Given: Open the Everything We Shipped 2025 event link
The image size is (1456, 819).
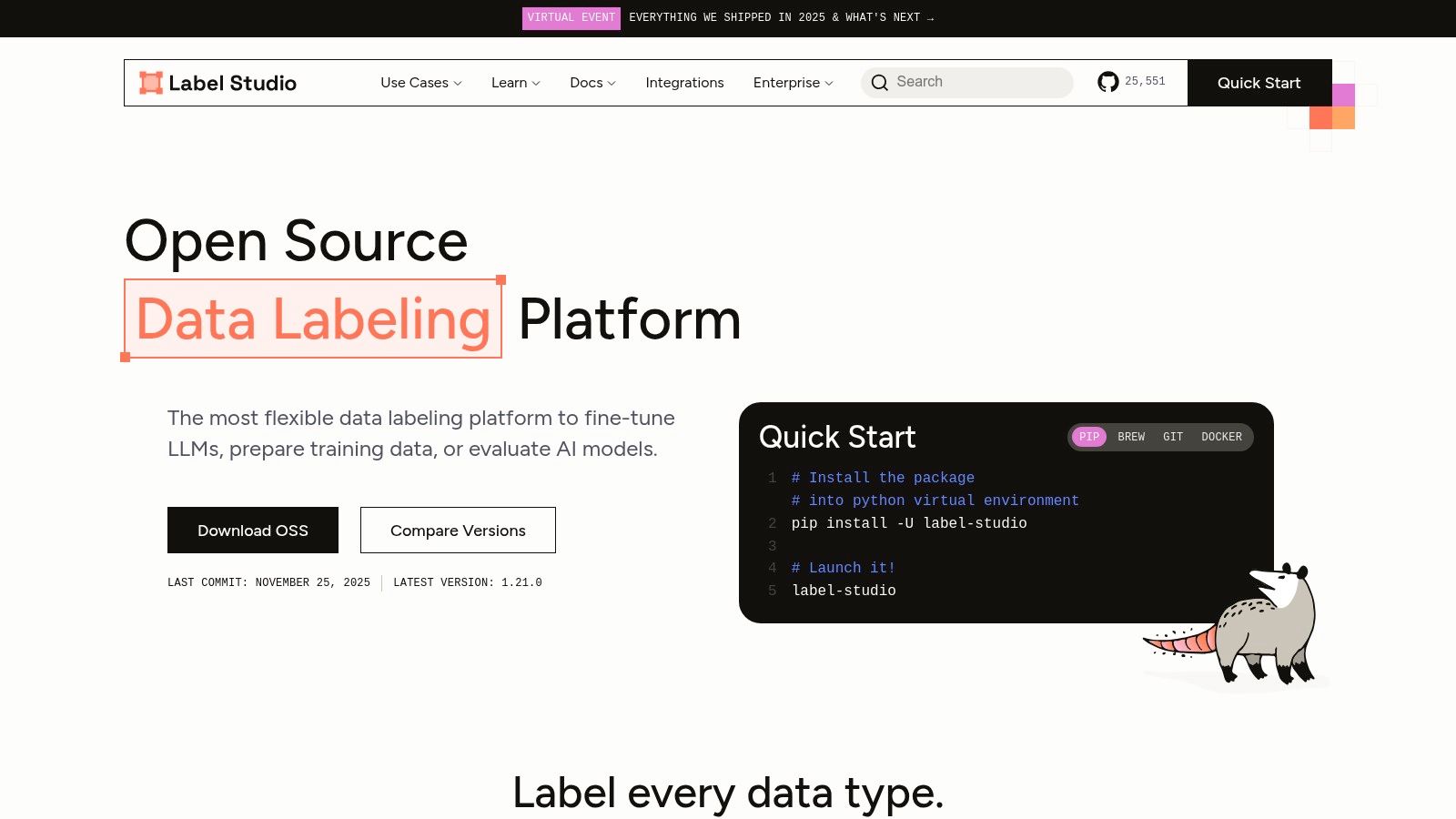Looking at the screenshot, I should [783, 17].
